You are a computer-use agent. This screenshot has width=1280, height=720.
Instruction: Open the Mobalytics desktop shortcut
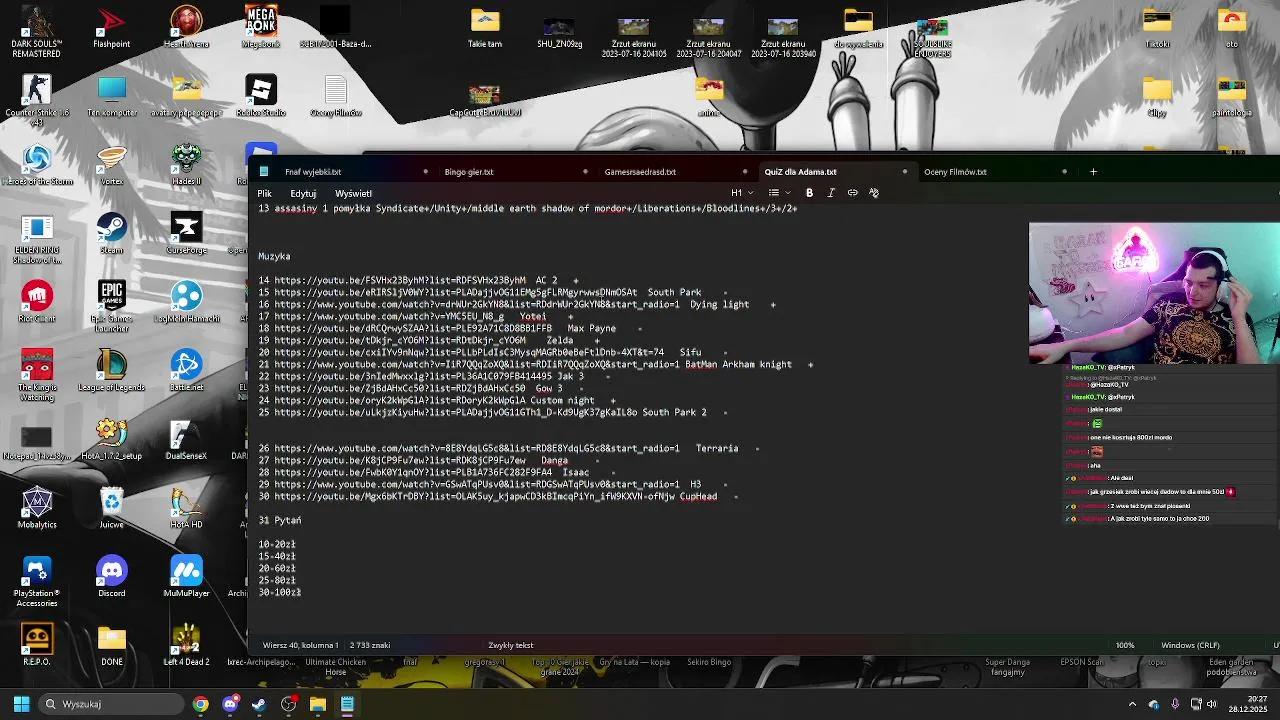37,508
